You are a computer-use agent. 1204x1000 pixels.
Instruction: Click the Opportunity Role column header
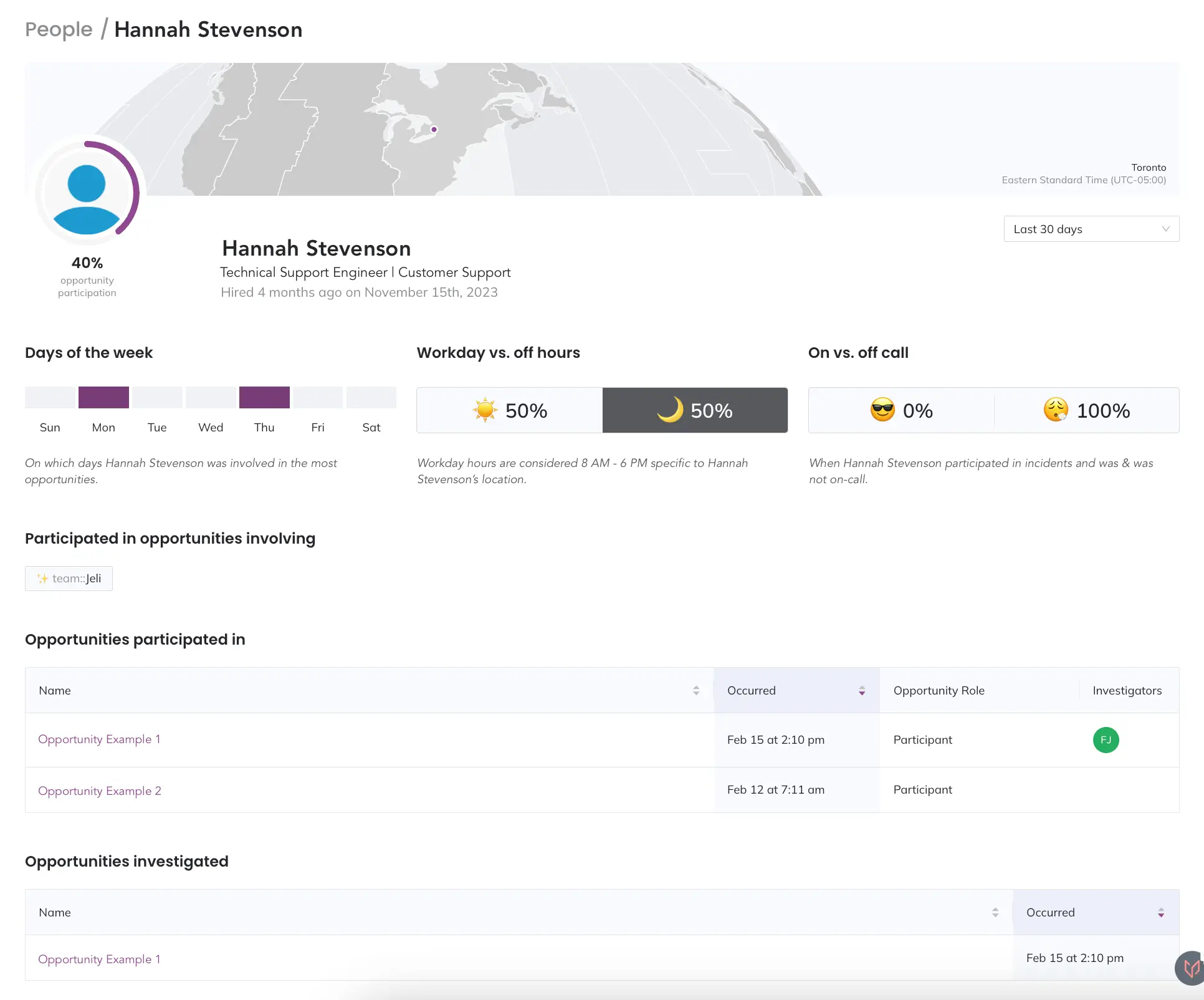(939, 691)
